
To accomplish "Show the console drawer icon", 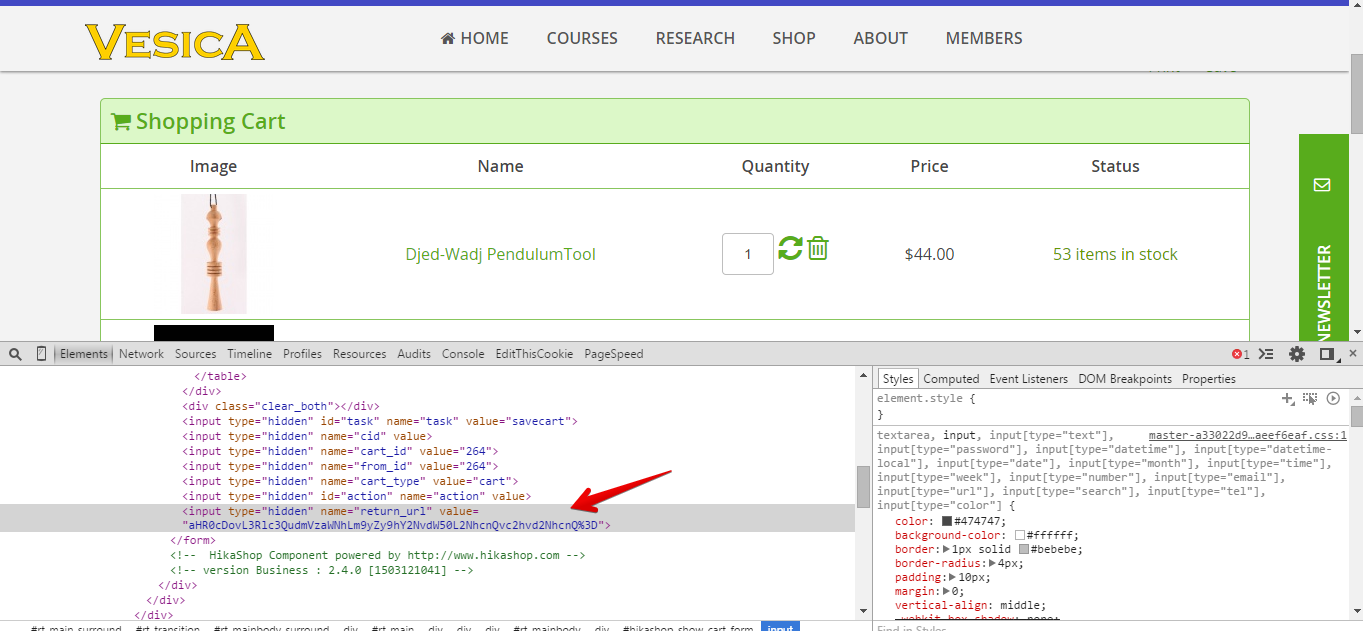I will tap(1266, 354).
